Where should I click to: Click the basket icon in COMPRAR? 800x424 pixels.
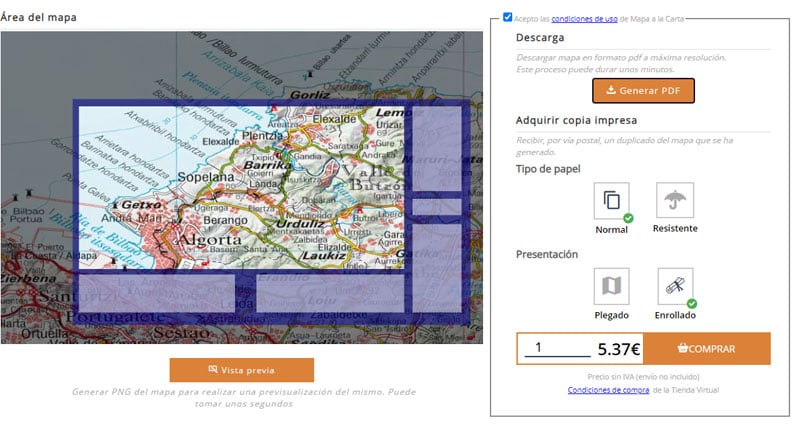click(682, 349)
